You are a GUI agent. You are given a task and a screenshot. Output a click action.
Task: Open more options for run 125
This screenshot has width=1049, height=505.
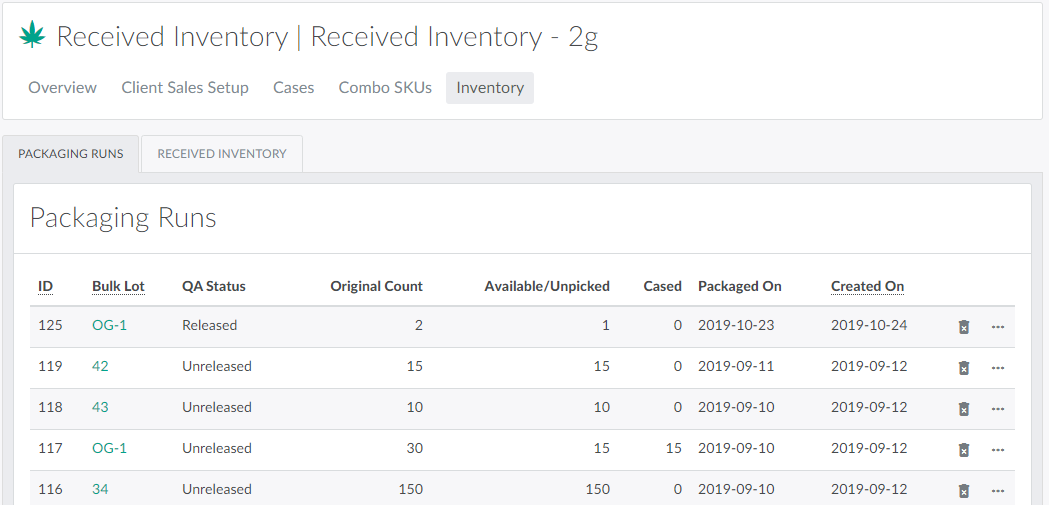(998, 327)
